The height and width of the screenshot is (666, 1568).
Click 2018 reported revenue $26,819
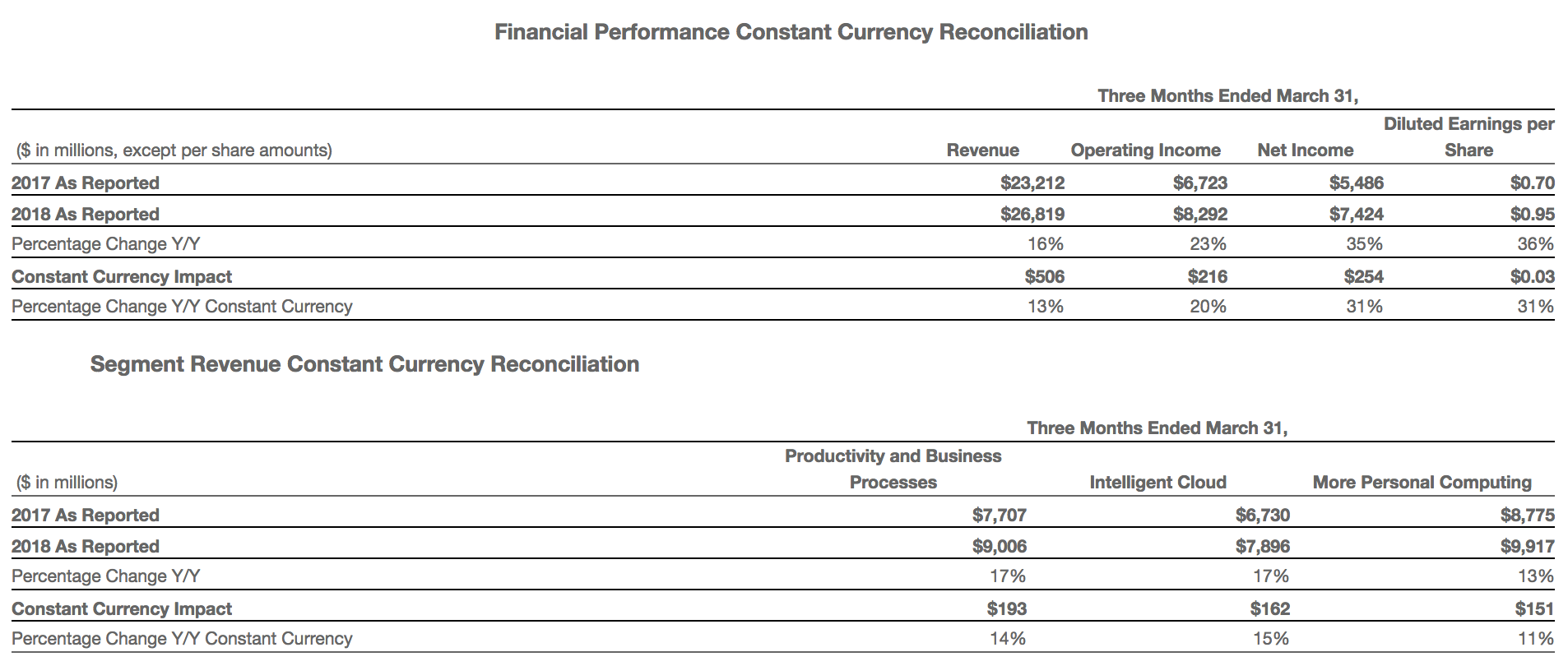click(x=1032, y=214)
